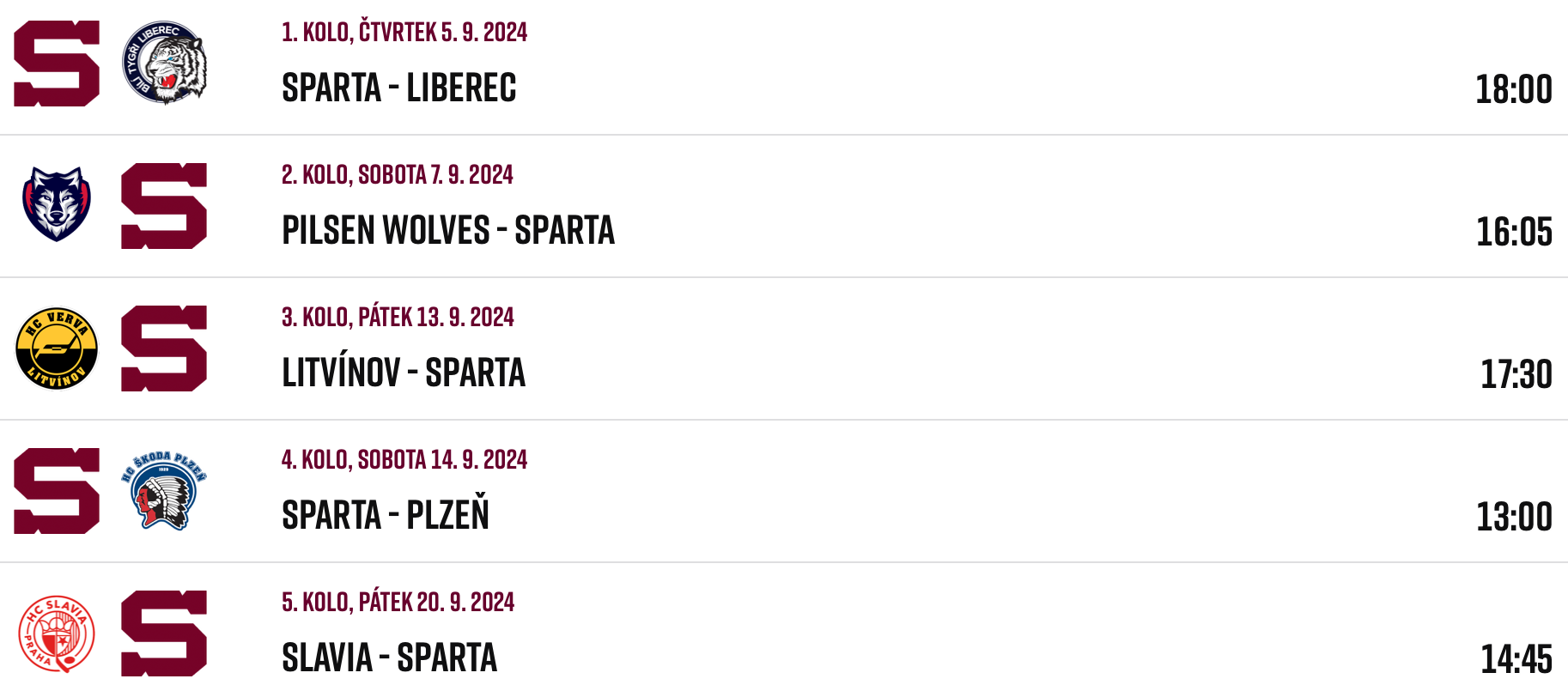
Task: Open the Sparta - Liberec match
Action: click(x=399, y=88)
